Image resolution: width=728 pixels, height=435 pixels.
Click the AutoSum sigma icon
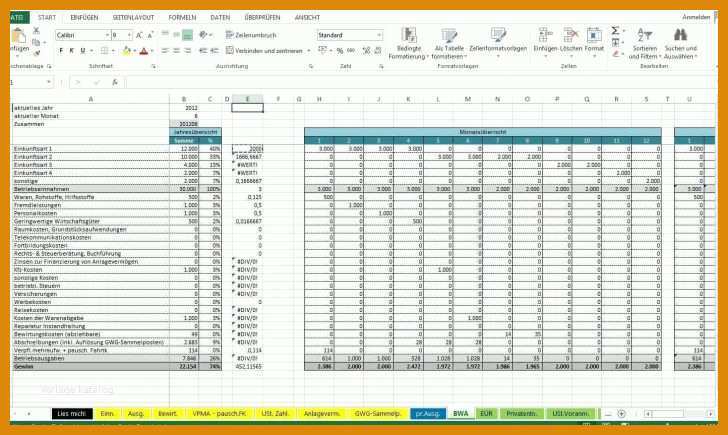tap(615, 31)
